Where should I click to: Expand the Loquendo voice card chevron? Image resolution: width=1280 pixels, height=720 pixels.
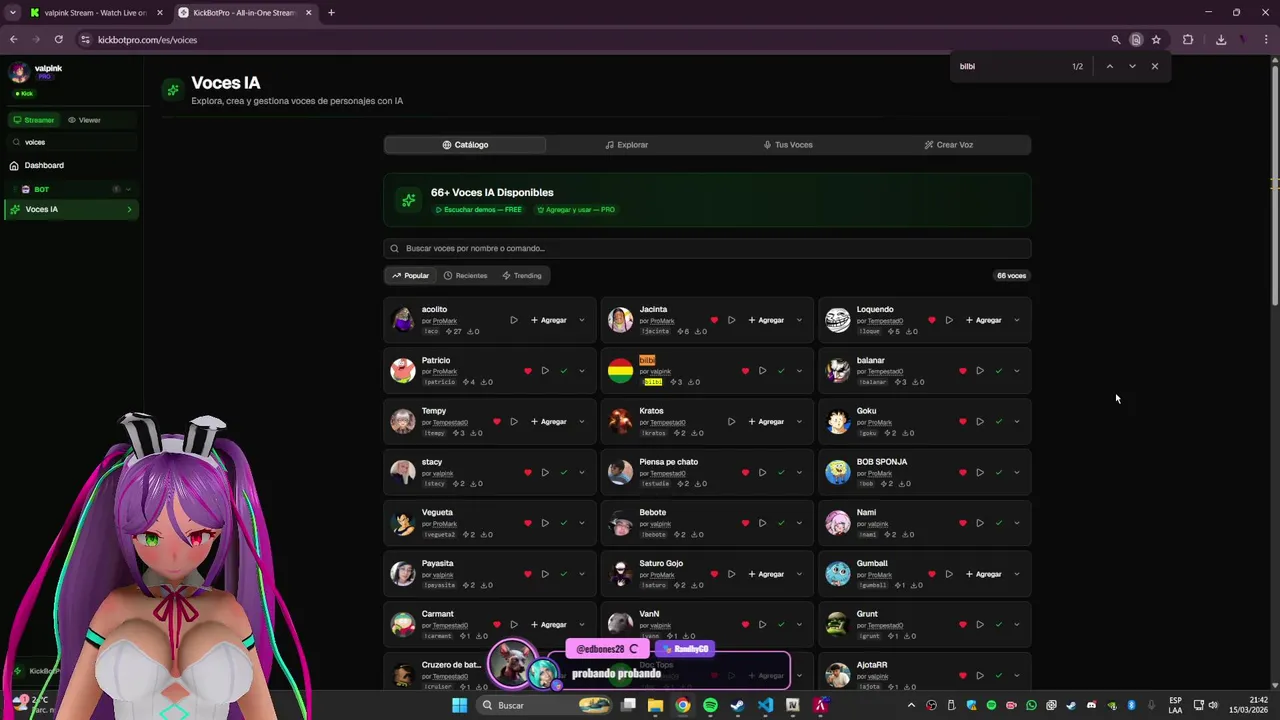pyautogui.click(x=1017, y=320)
